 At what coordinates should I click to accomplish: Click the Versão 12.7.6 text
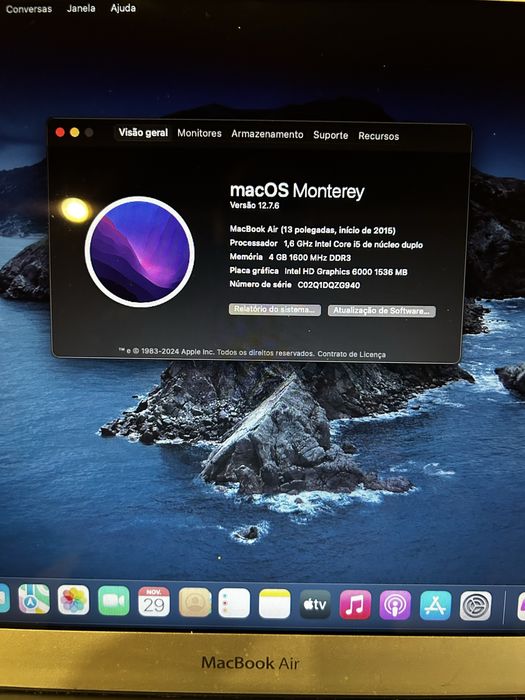click(x=254, y=205)
